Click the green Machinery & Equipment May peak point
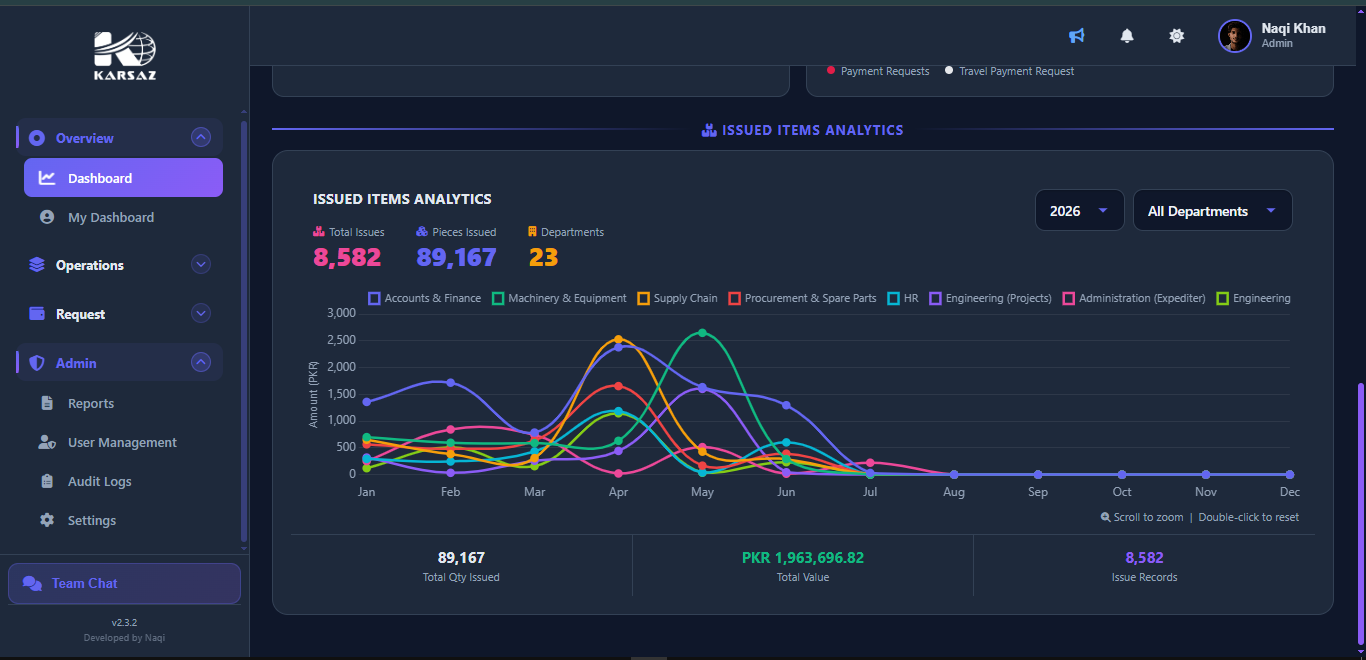1366x660 pixels. click(x=702, y=333)
